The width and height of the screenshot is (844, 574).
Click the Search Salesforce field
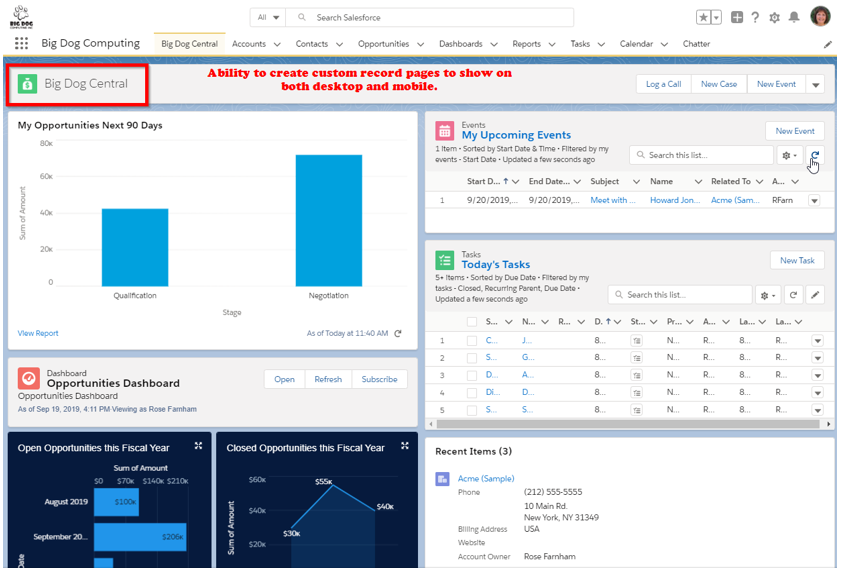coord(430,17)
